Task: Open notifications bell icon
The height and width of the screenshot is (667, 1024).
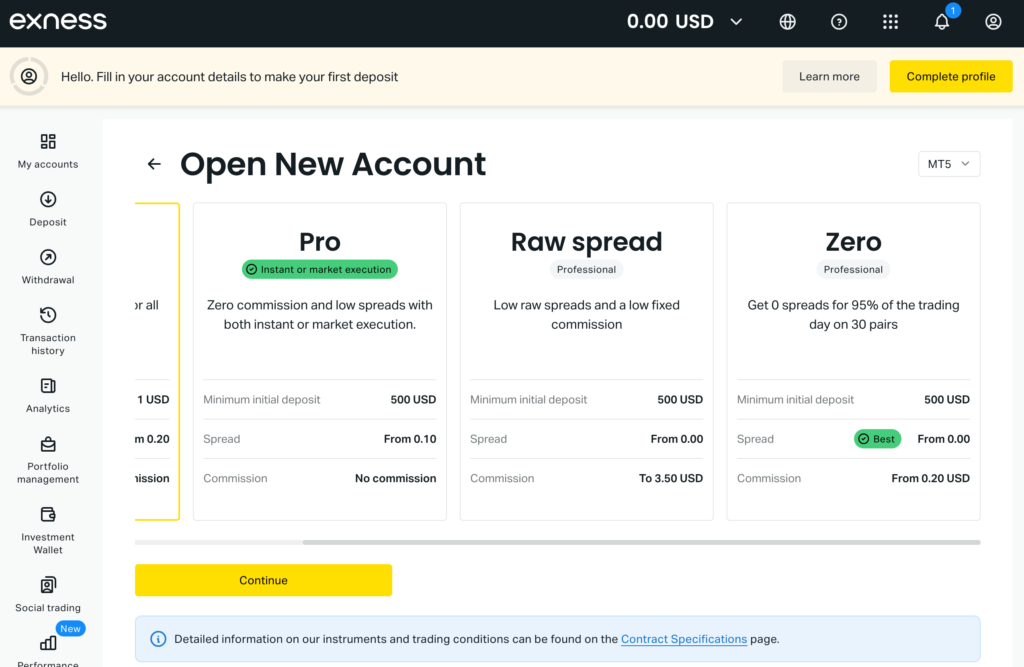Action: point(942,22)
